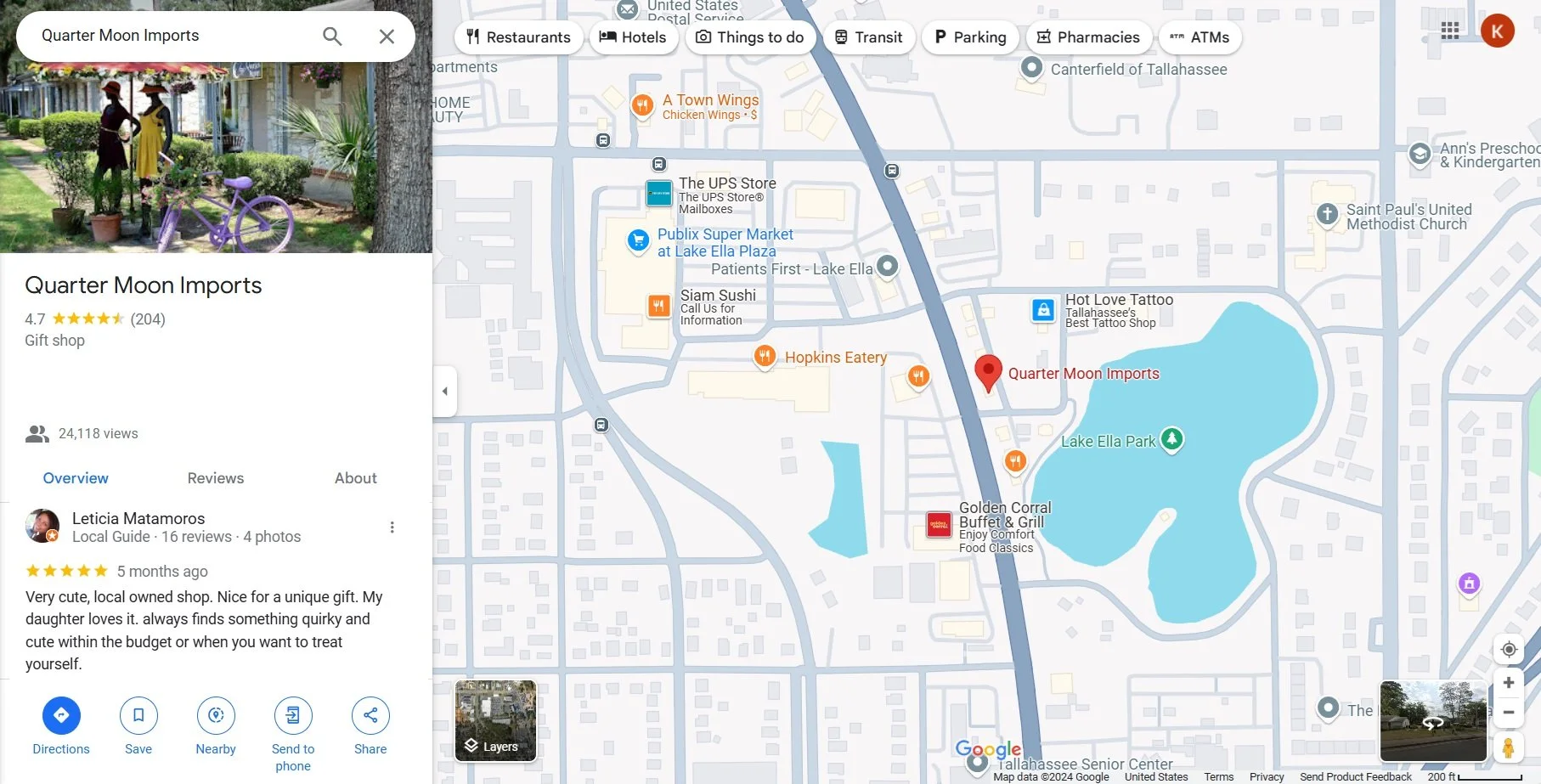Click the Directions button icon

[61, 715]
